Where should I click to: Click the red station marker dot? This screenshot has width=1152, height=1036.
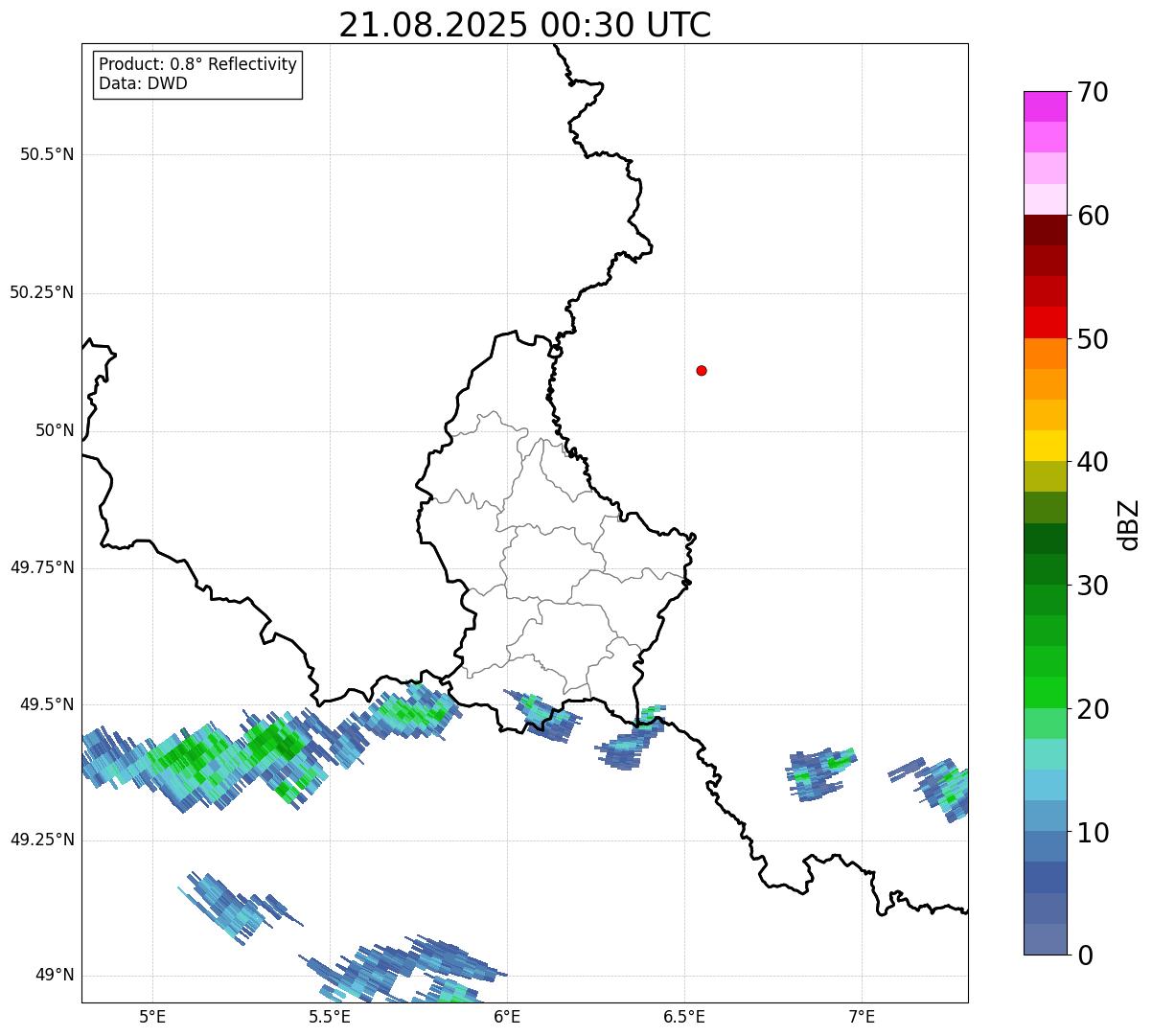click(x=702, y=370)
